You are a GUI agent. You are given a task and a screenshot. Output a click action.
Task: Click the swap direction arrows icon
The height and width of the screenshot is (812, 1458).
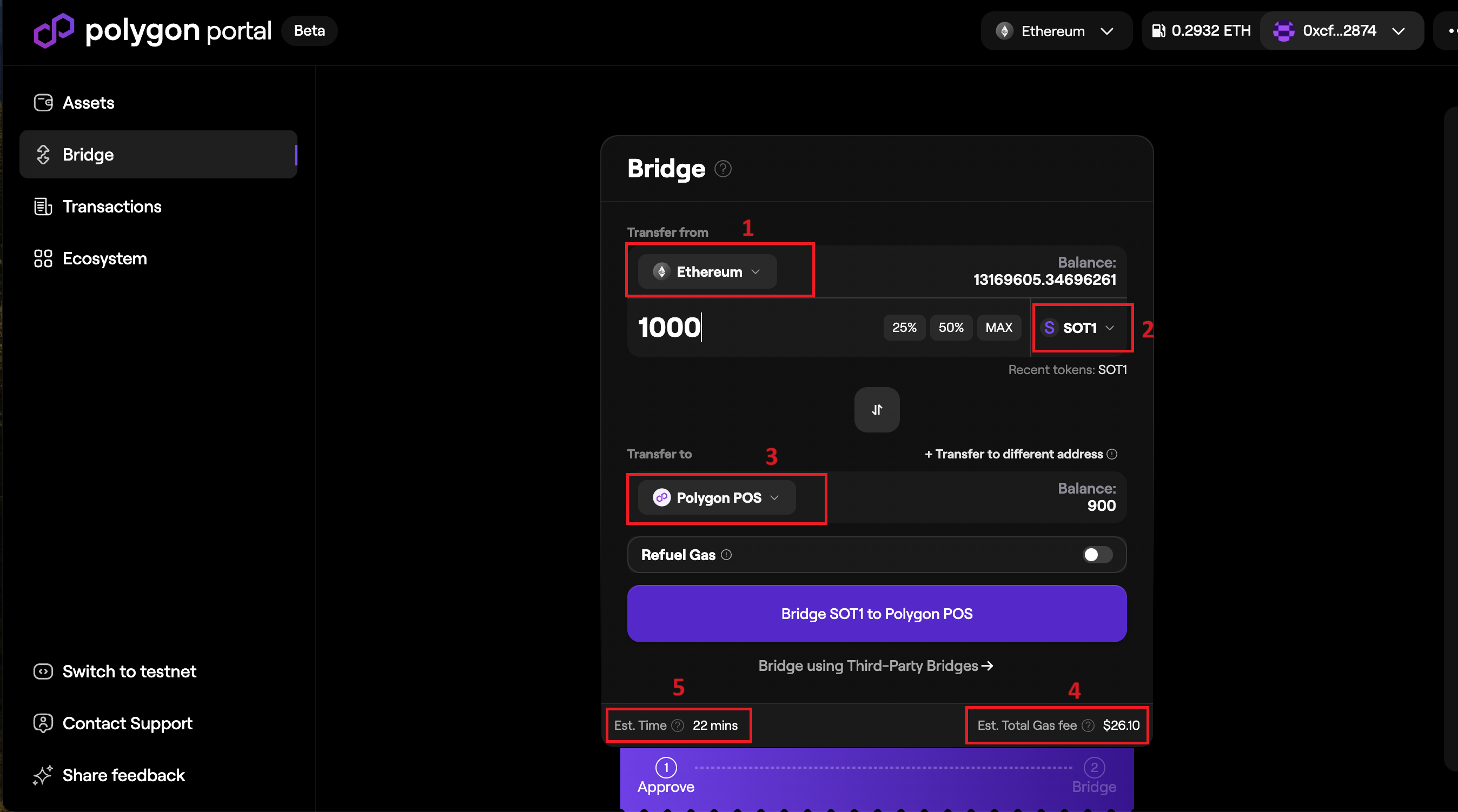point(877,410)
